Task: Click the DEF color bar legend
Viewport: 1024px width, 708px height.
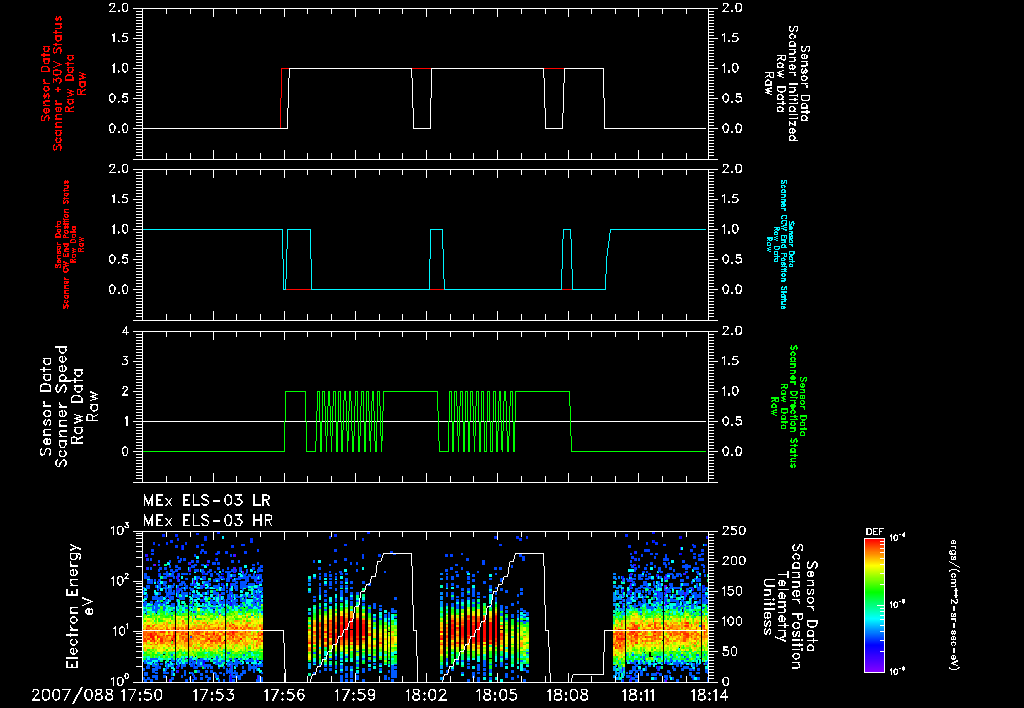Action: pos(874,605)
